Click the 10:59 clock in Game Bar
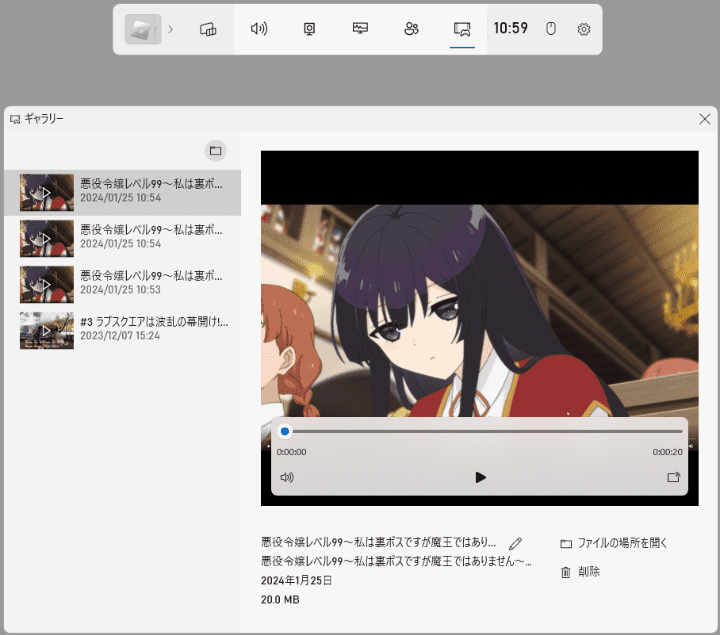This screenshot has width=720, height=635. tap(511, 28)
